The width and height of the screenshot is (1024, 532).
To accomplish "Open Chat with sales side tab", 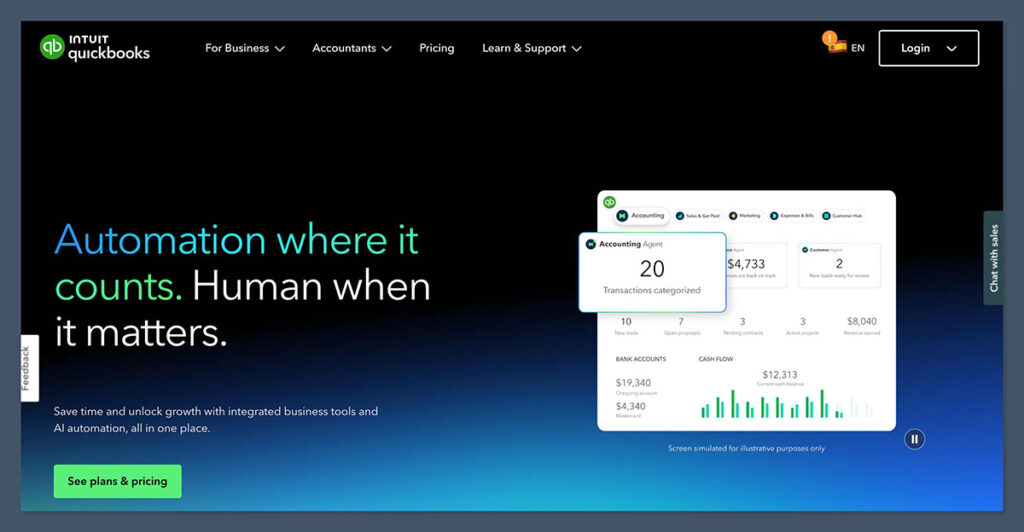I will click(x=993, y=258).
